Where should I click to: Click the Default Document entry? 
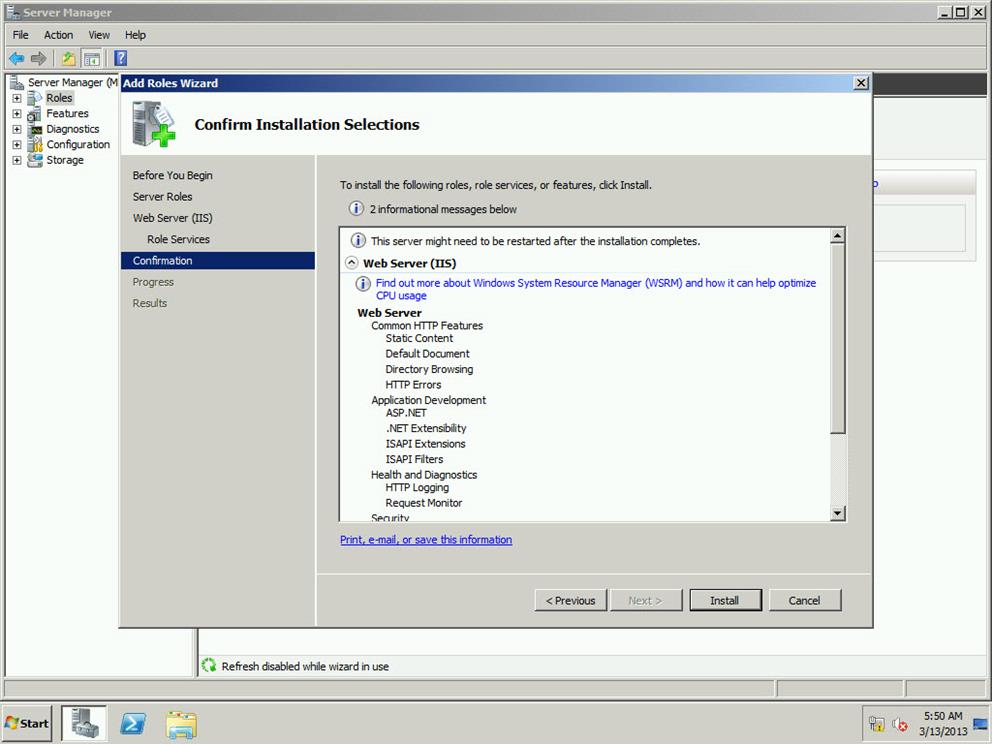(x=427, y=354)
